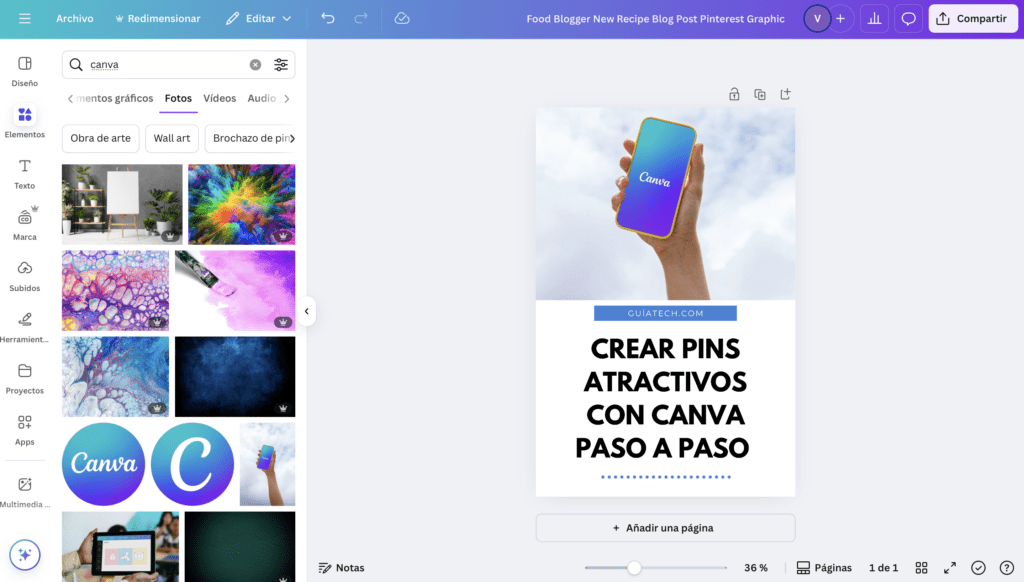Open the Marca sidebar panel

25,225
